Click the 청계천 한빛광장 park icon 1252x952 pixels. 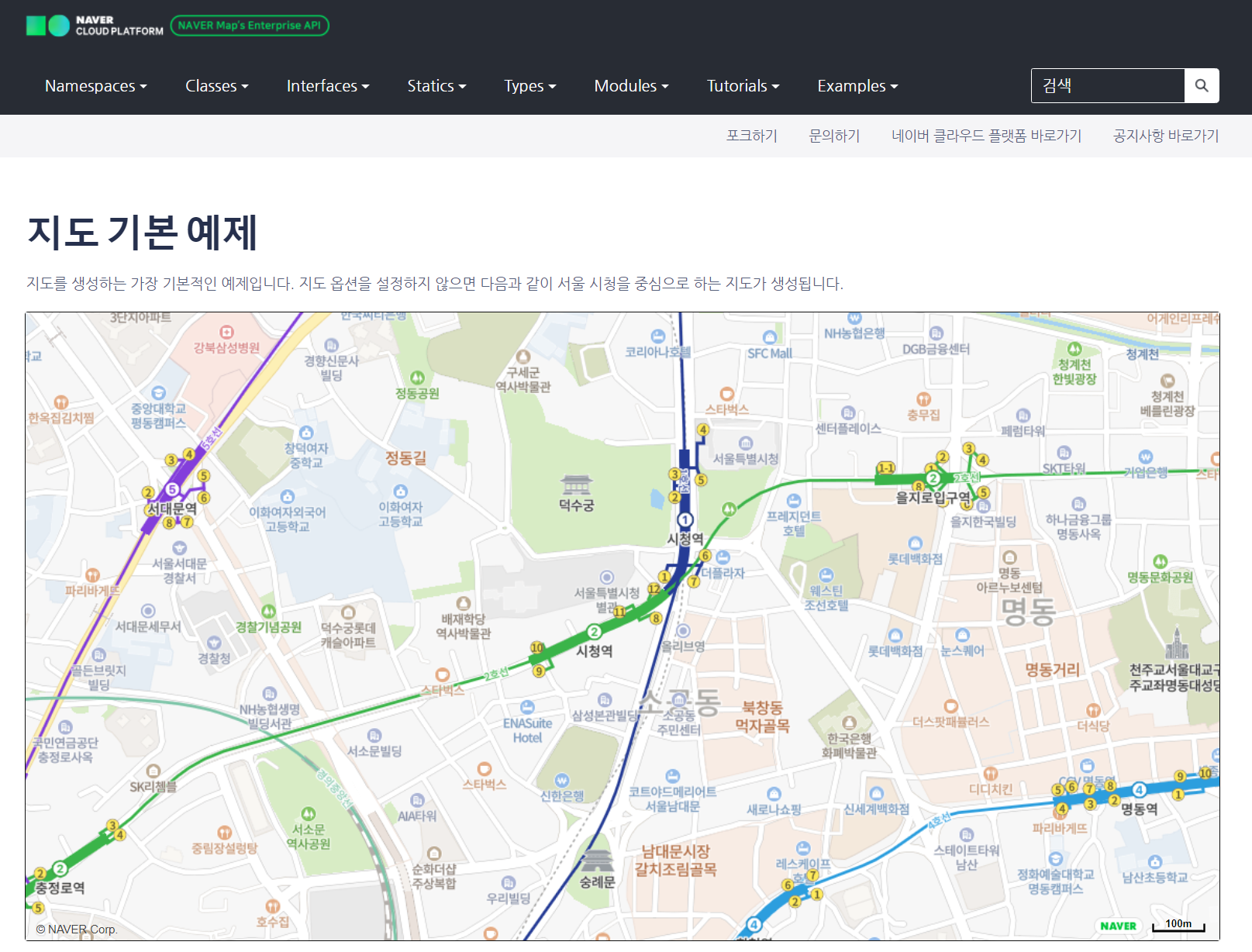click(x=1074, y=349)
